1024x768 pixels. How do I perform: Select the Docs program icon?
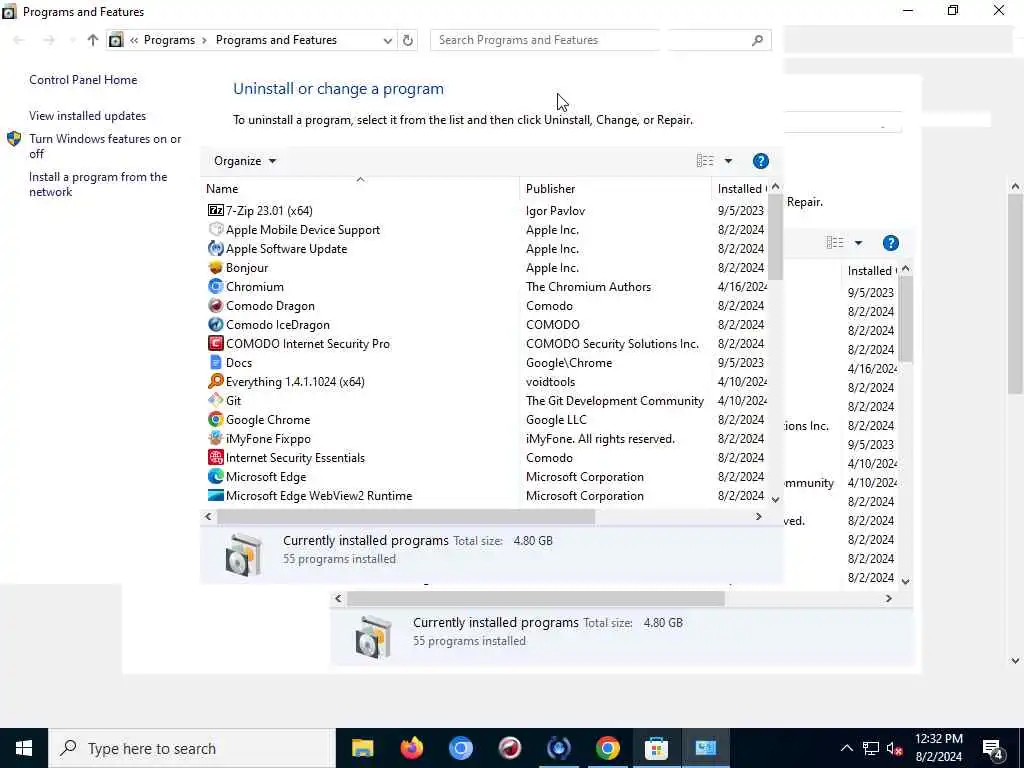(216, 362)
